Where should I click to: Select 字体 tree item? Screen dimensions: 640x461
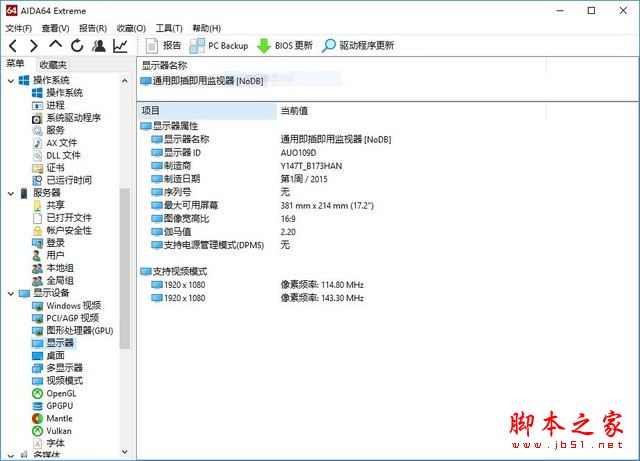click(x=48, y=443)
